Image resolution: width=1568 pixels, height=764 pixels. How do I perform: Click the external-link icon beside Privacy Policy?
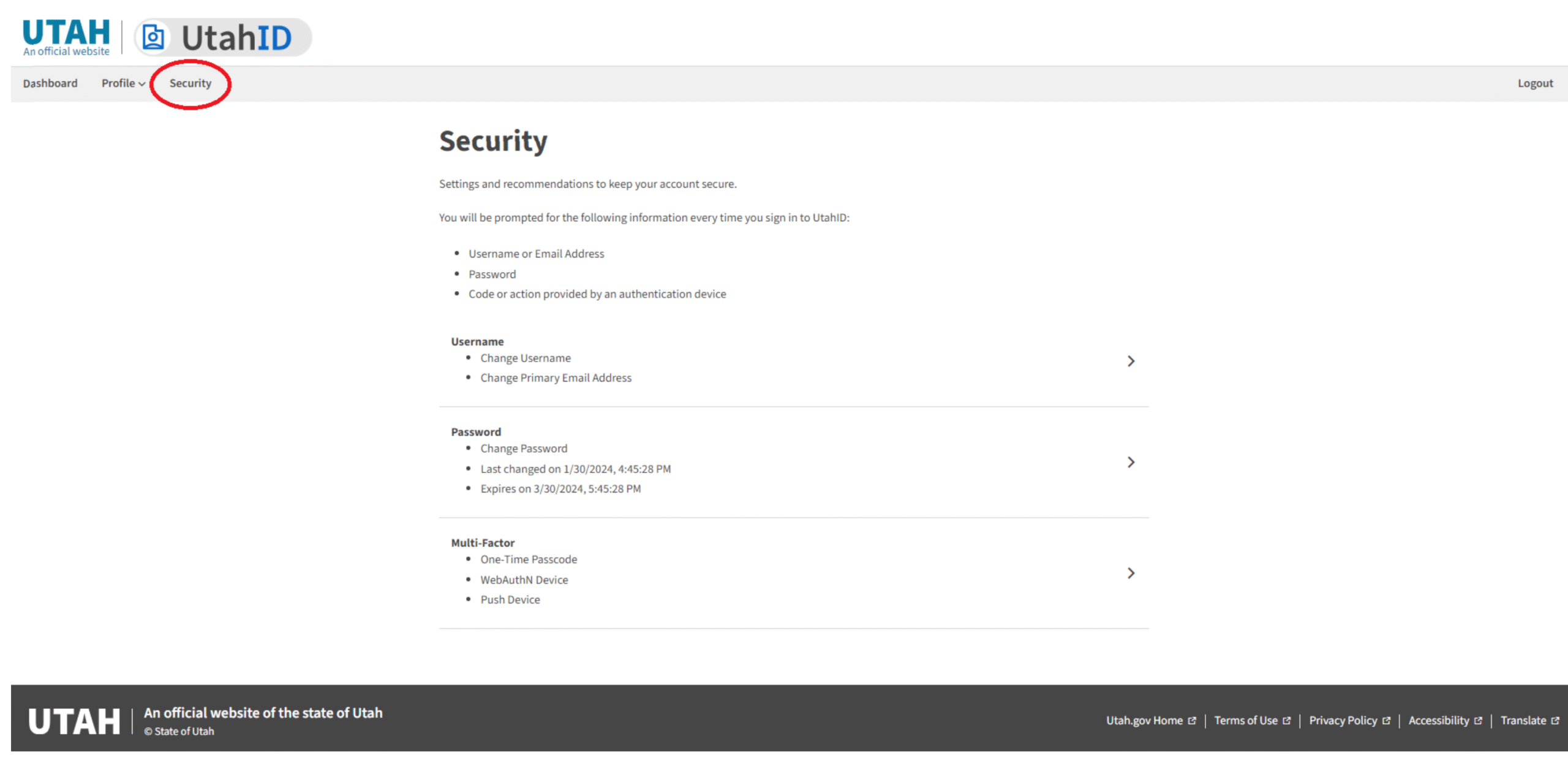pyautogui.click(x=1388, y=721)
